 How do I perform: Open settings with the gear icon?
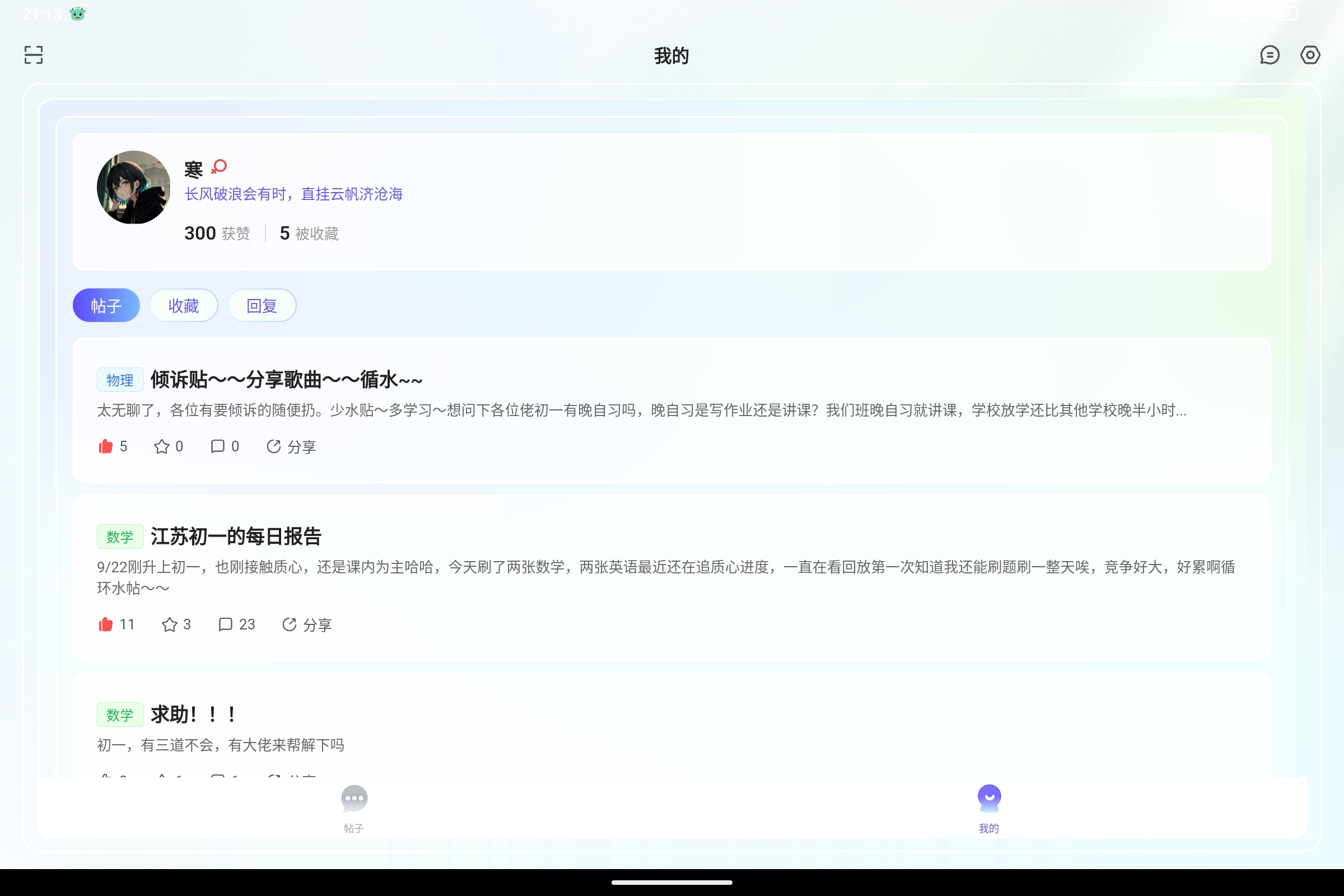(x=1310, y=54)
